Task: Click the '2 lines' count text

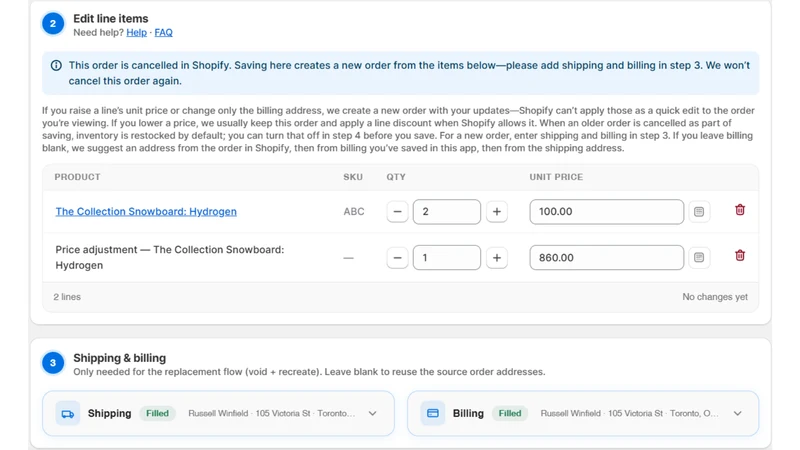Action: [x=67, y=297]
